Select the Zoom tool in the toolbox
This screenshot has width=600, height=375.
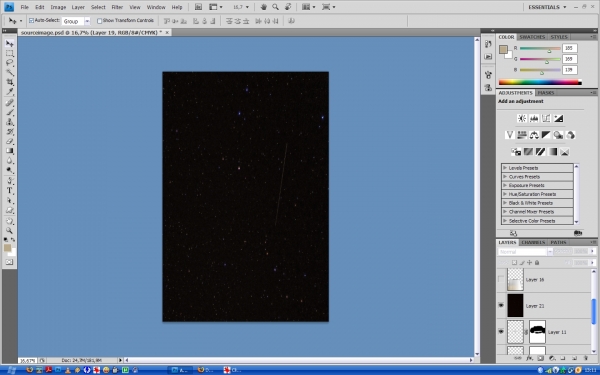10,231
